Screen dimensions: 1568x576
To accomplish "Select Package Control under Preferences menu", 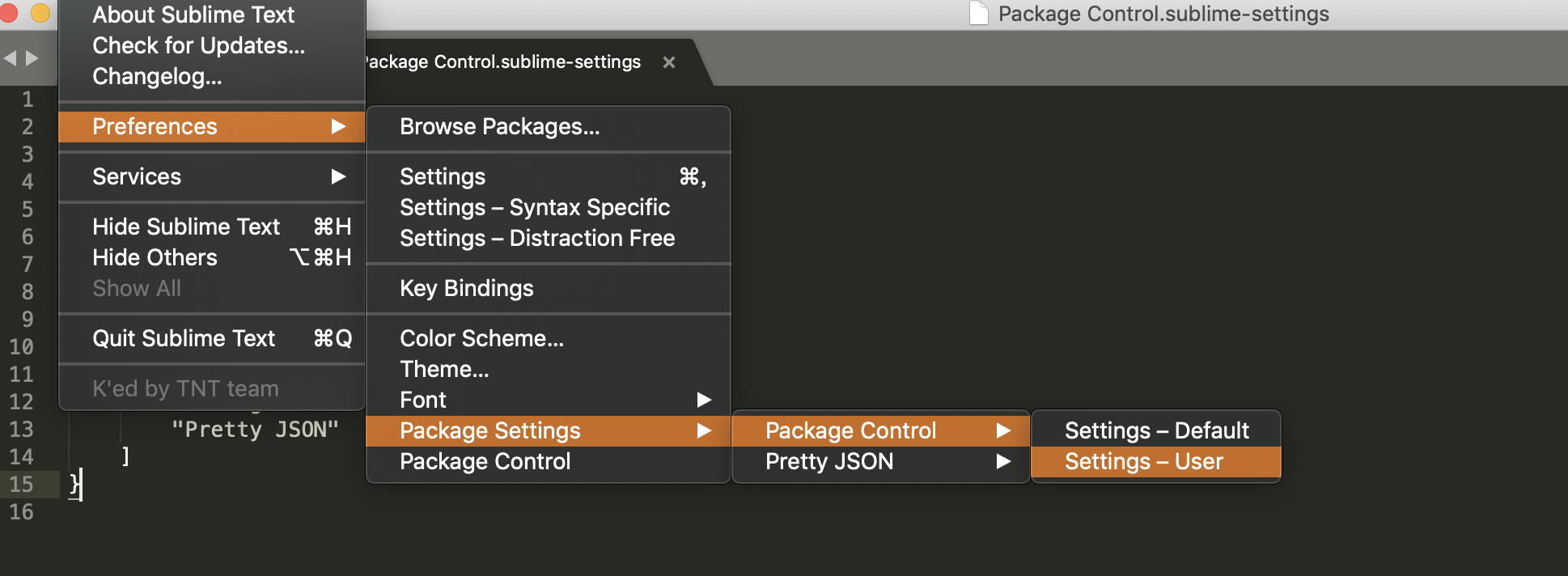I will tap(549, 461).
